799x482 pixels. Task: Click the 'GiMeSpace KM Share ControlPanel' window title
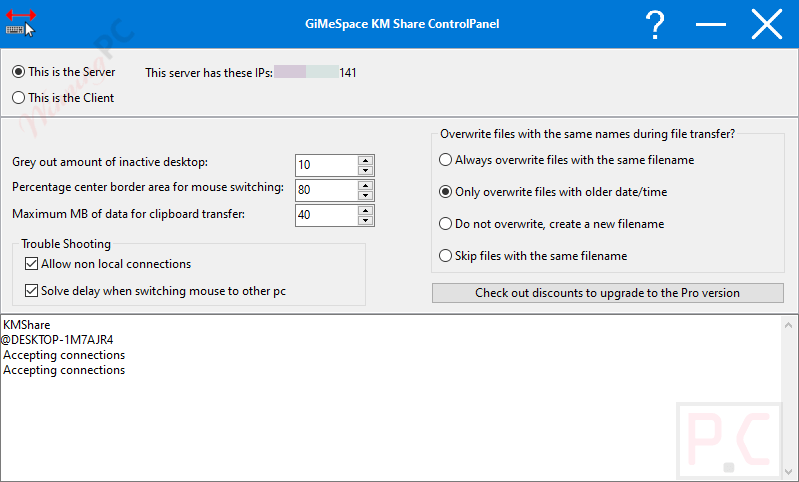402,24
